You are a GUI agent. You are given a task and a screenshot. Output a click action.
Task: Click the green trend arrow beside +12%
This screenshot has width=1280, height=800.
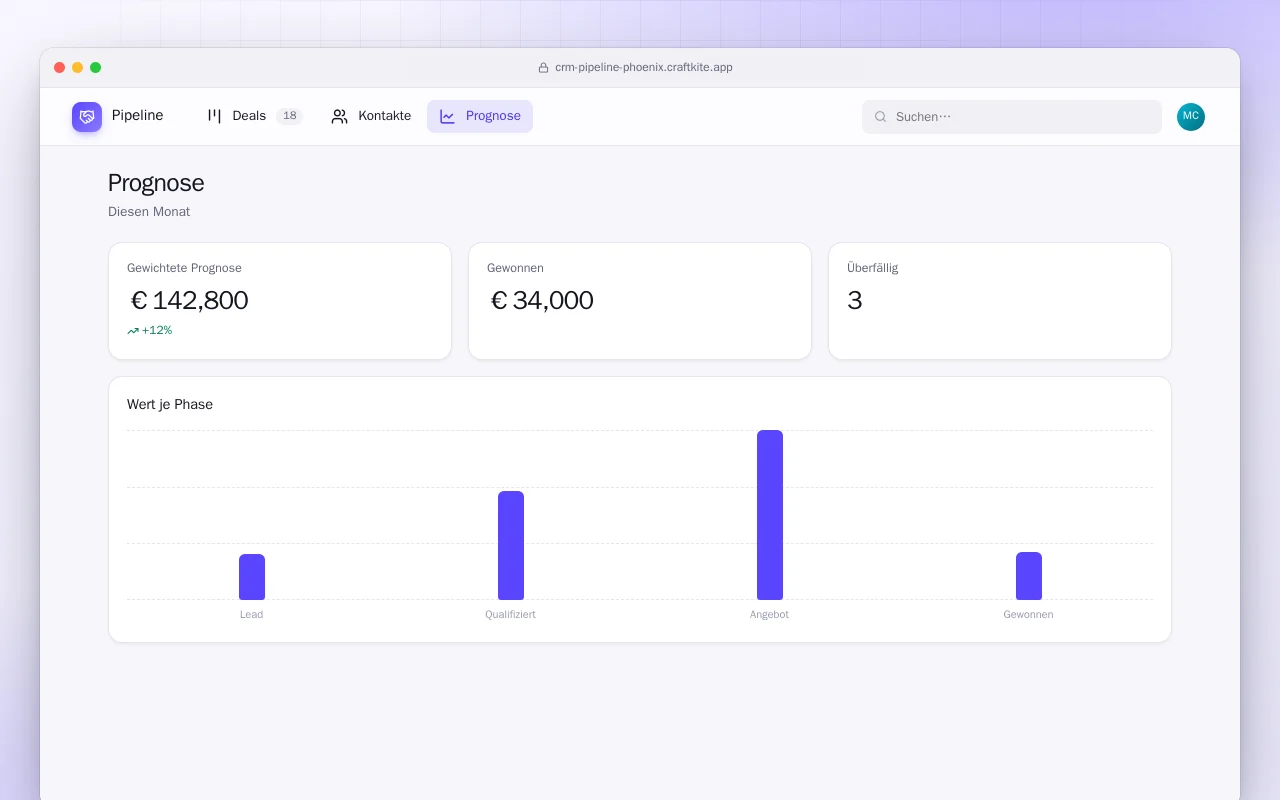133,331
